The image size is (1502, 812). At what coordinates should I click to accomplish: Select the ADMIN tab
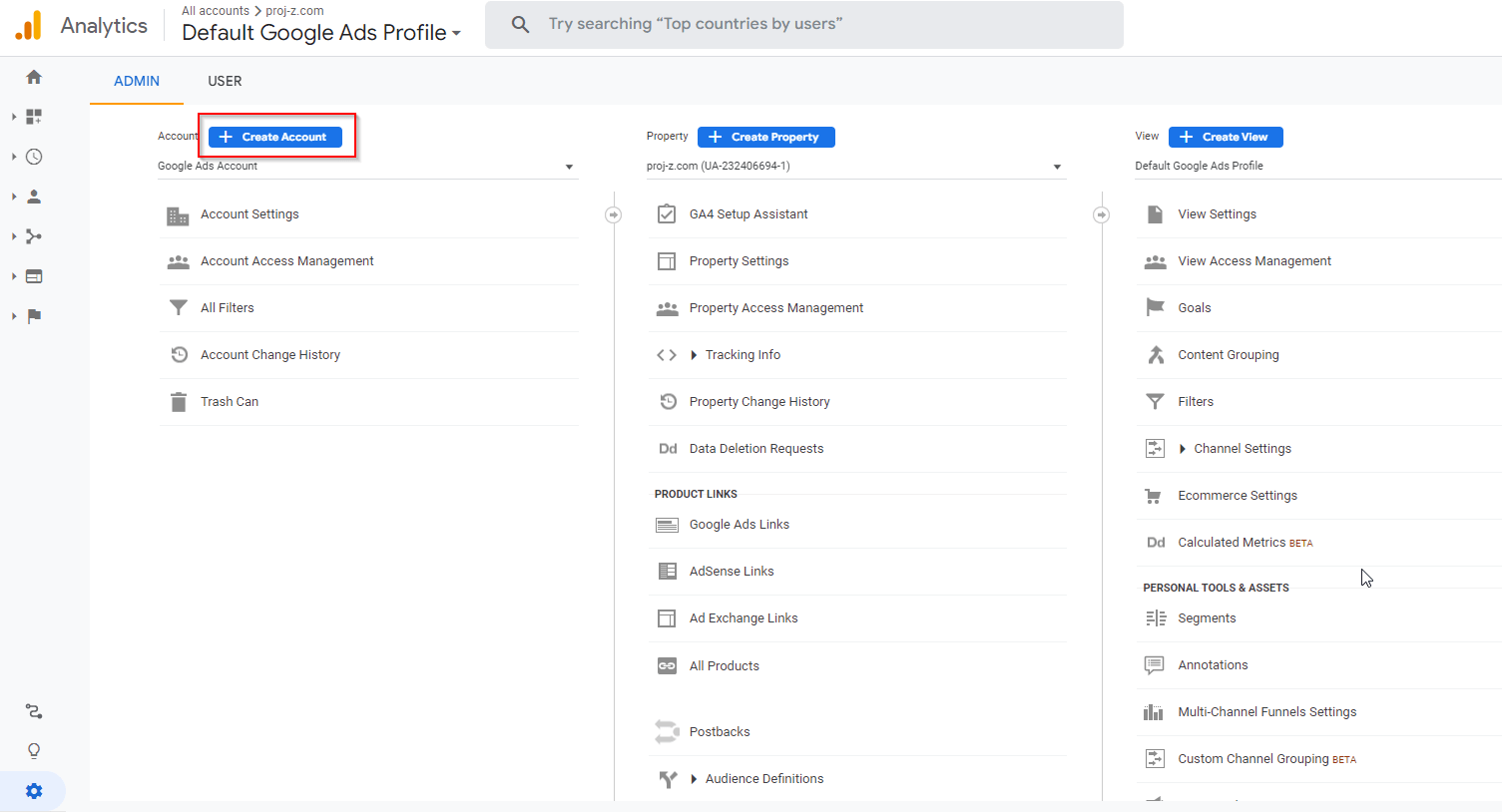[x=137, y=81]
